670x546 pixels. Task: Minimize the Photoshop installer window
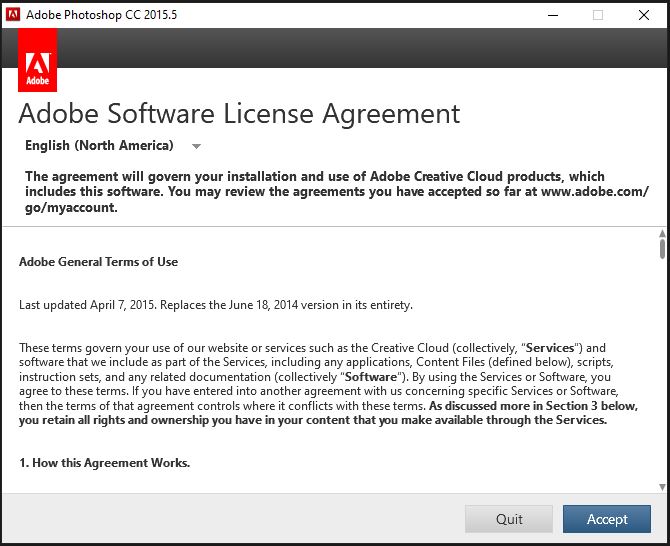pos(553,15)
